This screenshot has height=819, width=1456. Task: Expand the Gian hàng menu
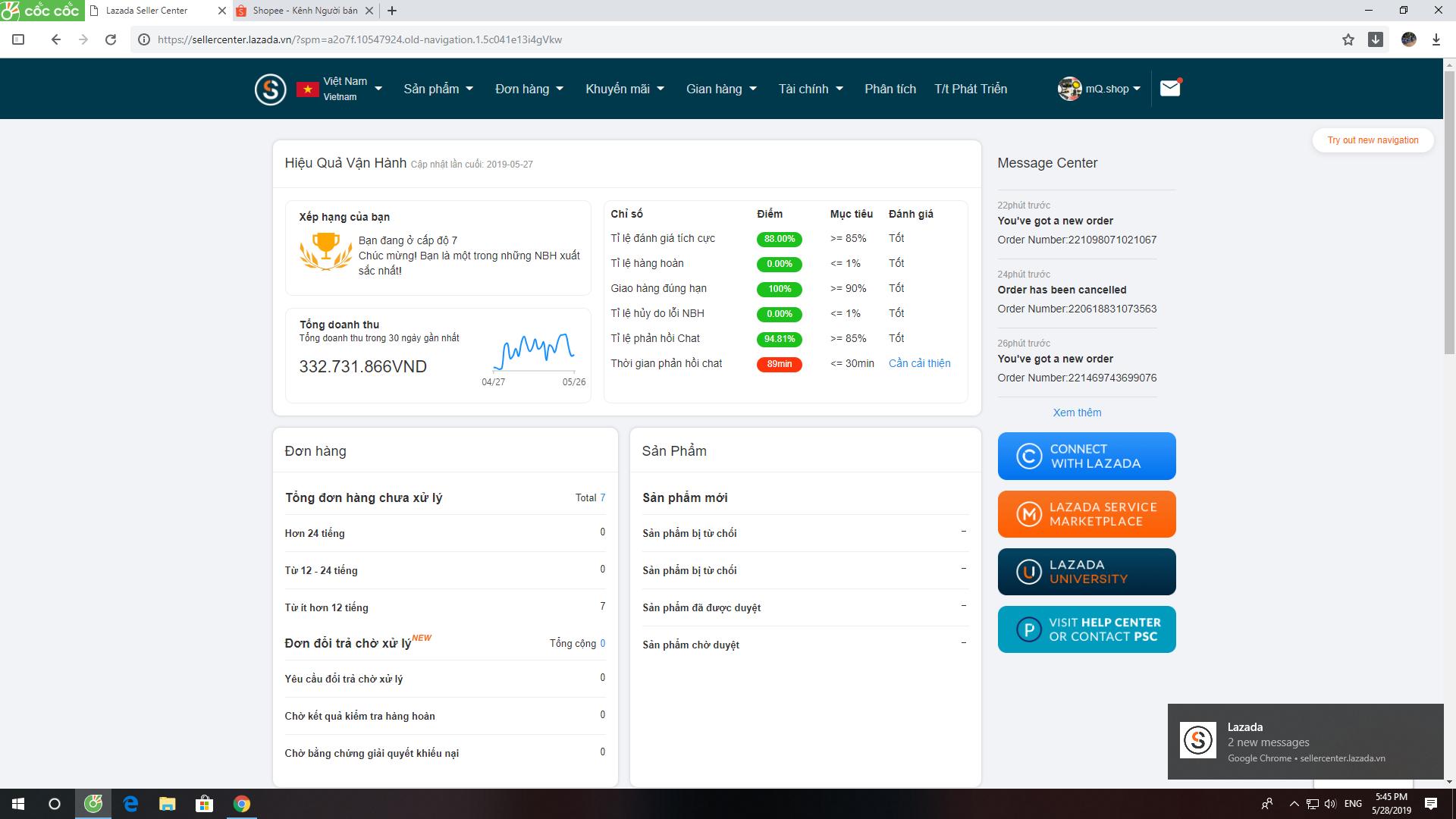[721, 89]
